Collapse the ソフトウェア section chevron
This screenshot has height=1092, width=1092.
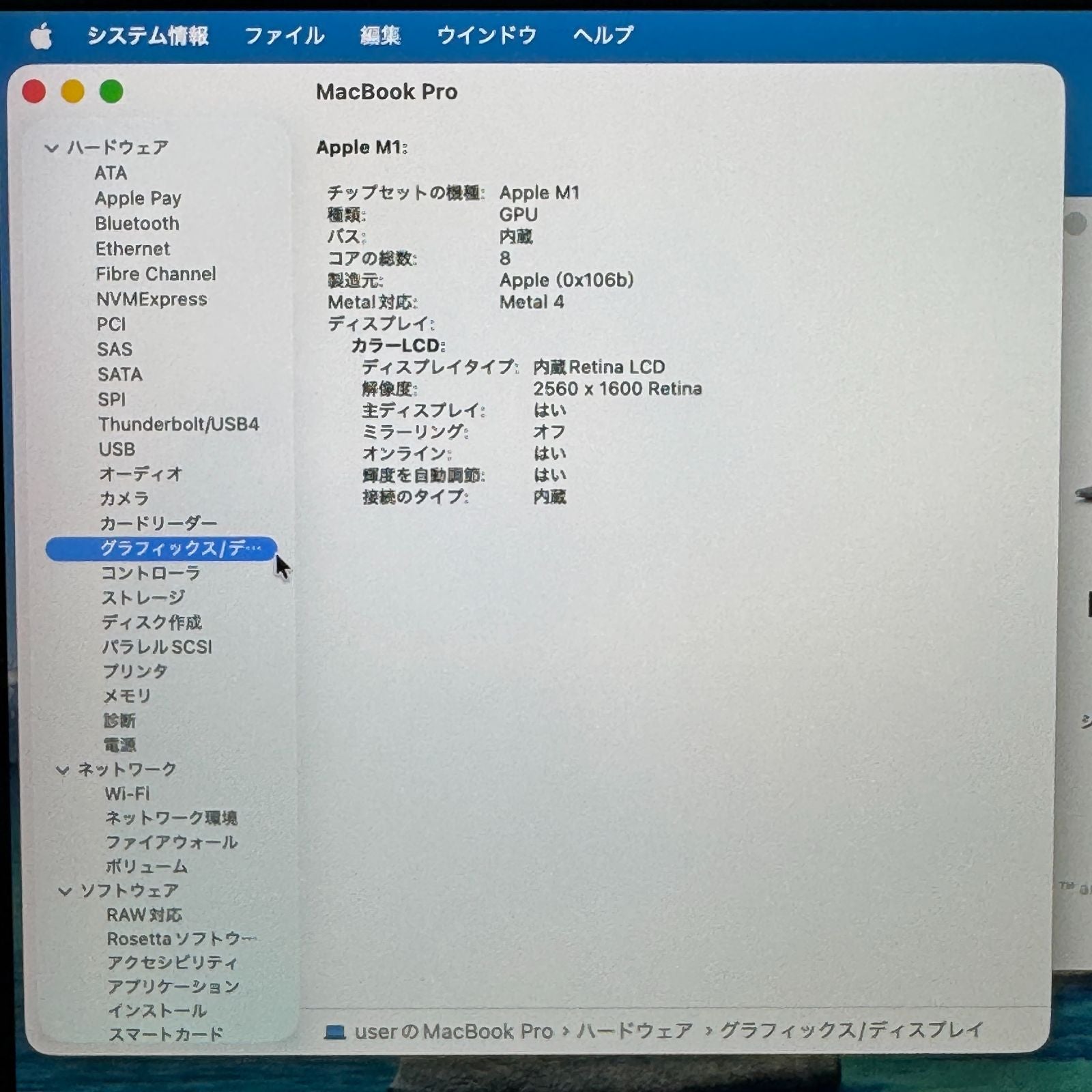coord(65,891)
